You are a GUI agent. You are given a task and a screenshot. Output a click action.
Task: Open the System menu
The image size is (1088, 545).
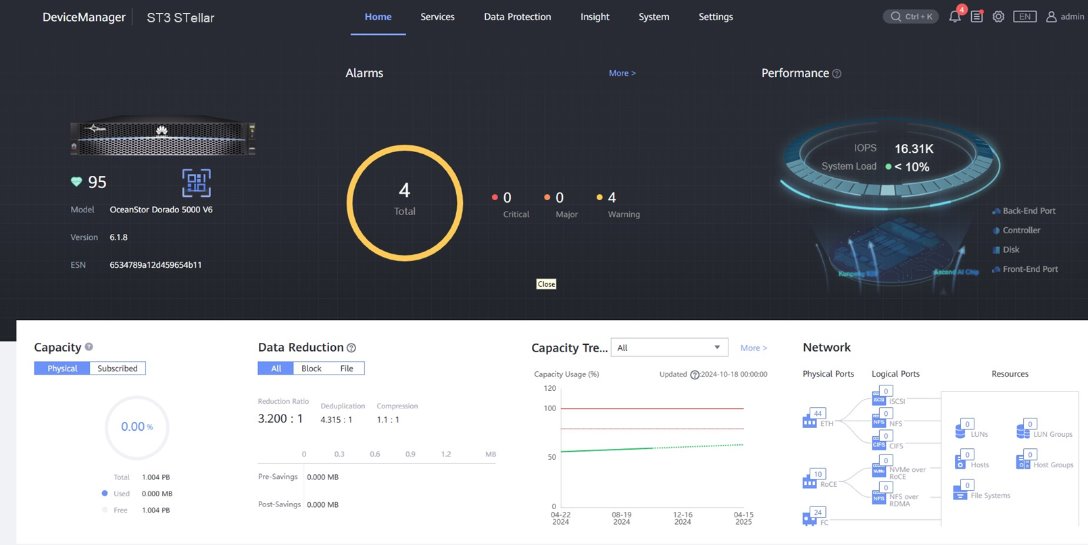tap(654, 17)
